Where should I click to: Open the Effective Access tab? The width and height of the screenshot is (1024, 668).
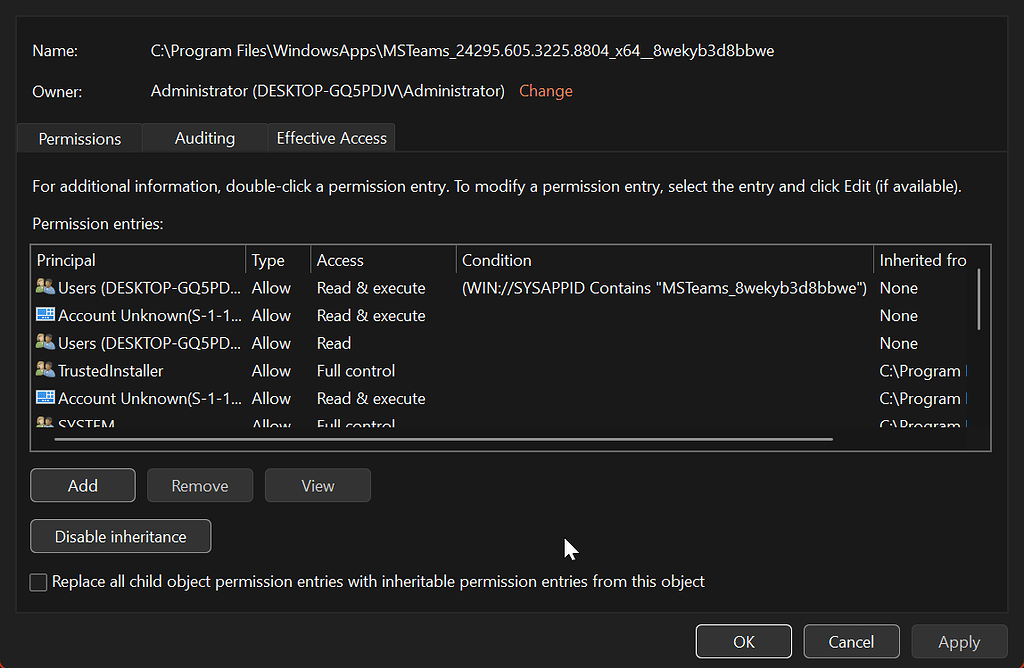331,138
